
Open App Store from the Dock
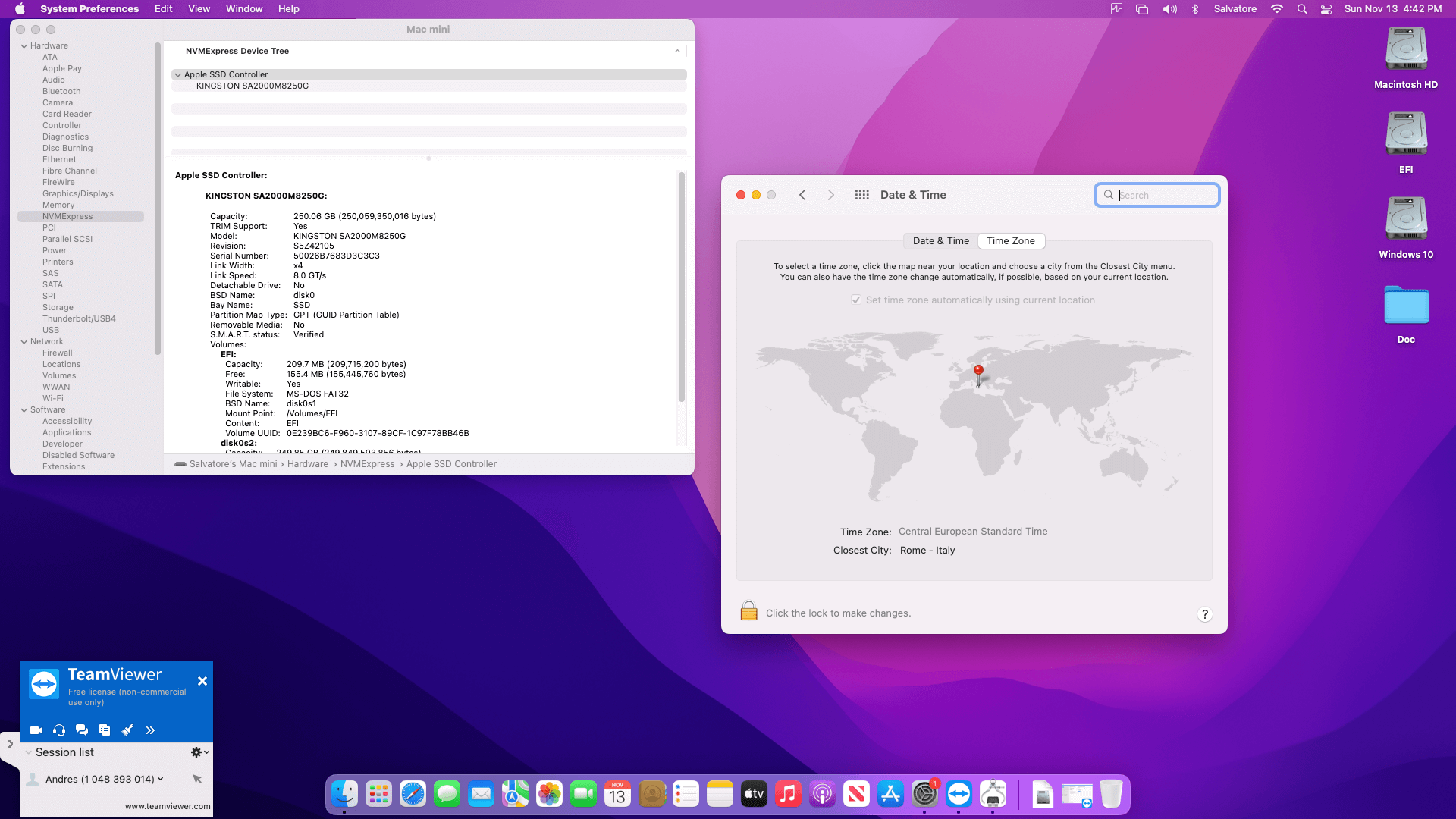[x=890, y=794]
